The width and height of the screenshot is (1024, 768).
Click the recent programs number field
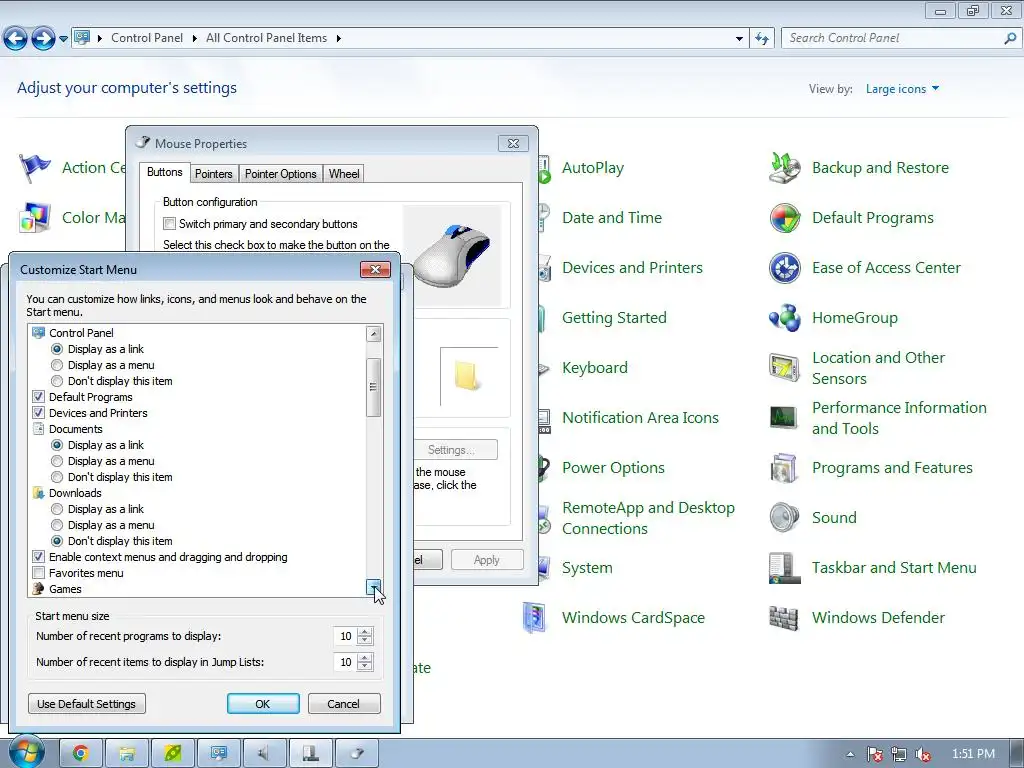345,636
